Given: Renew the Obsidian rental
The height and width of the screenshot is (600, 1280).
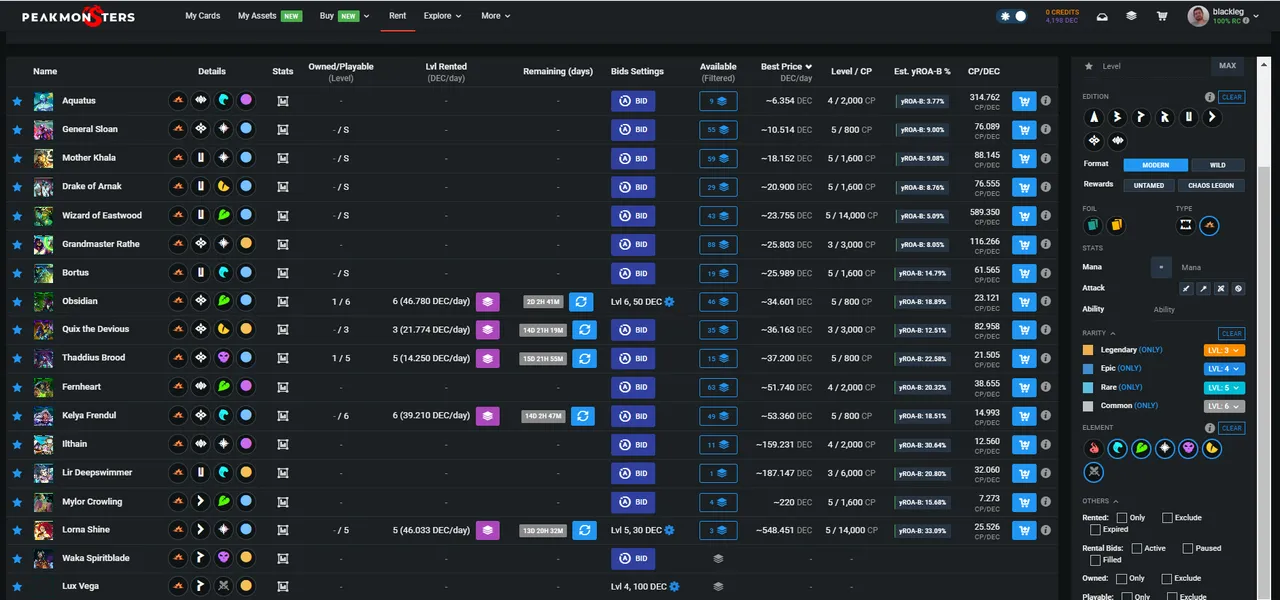Looking at the screenshot, I should (x=581, y=301).
